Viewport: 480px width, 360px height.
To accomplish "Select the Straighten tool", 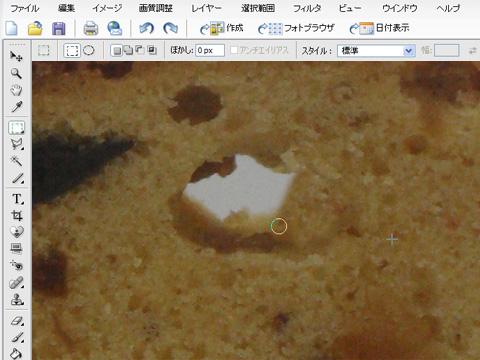I will coord(16,248).
